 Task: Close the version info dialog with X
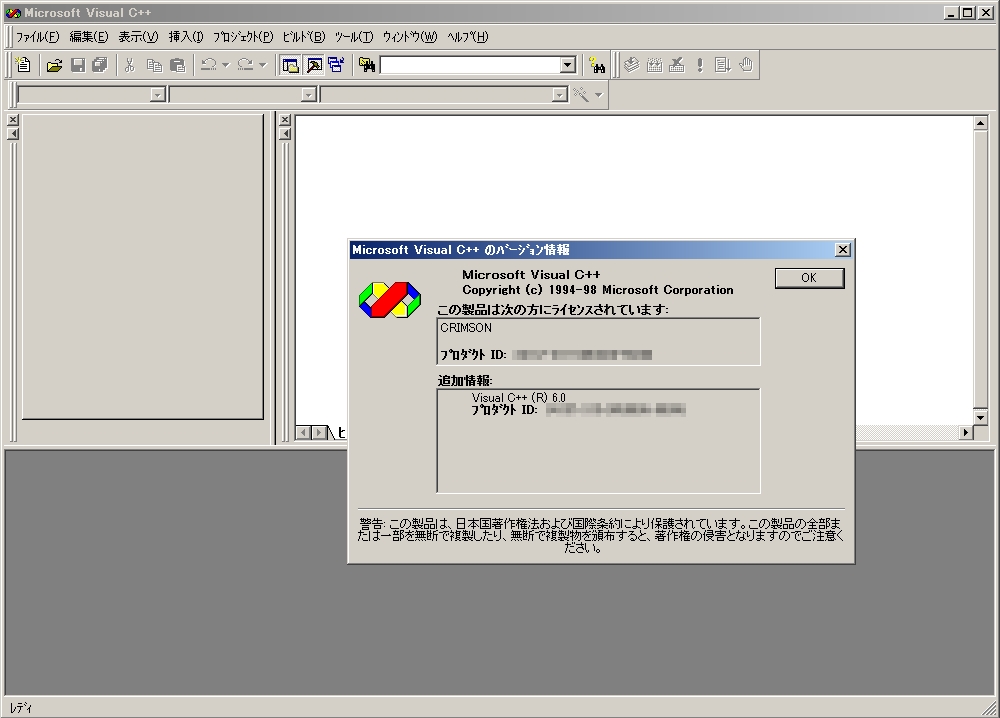point(842,250)
